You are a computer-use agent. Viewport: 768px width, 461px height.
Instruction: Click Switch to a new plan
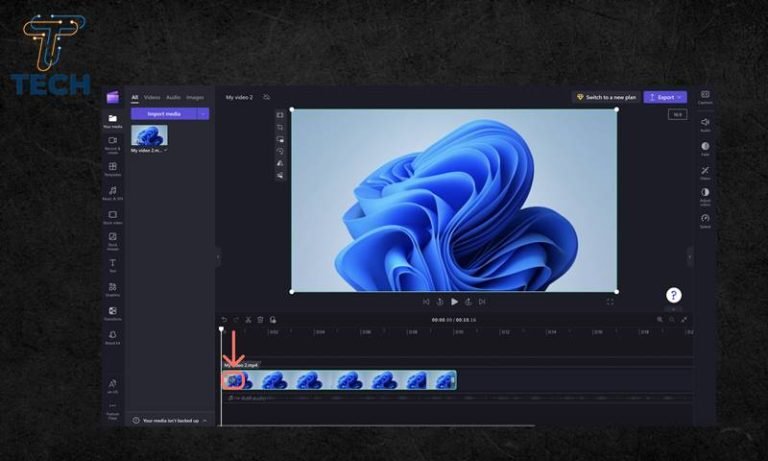click(606, 97)
